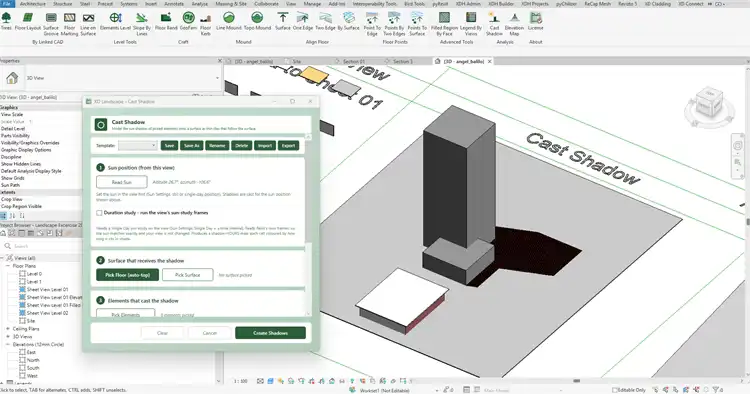
Task: Launch the Elements Level tool
Action: [x=115, y=22]
